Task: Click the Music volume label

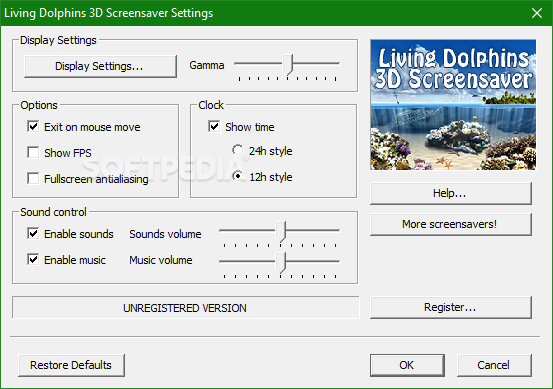Action: coord(161,260)
